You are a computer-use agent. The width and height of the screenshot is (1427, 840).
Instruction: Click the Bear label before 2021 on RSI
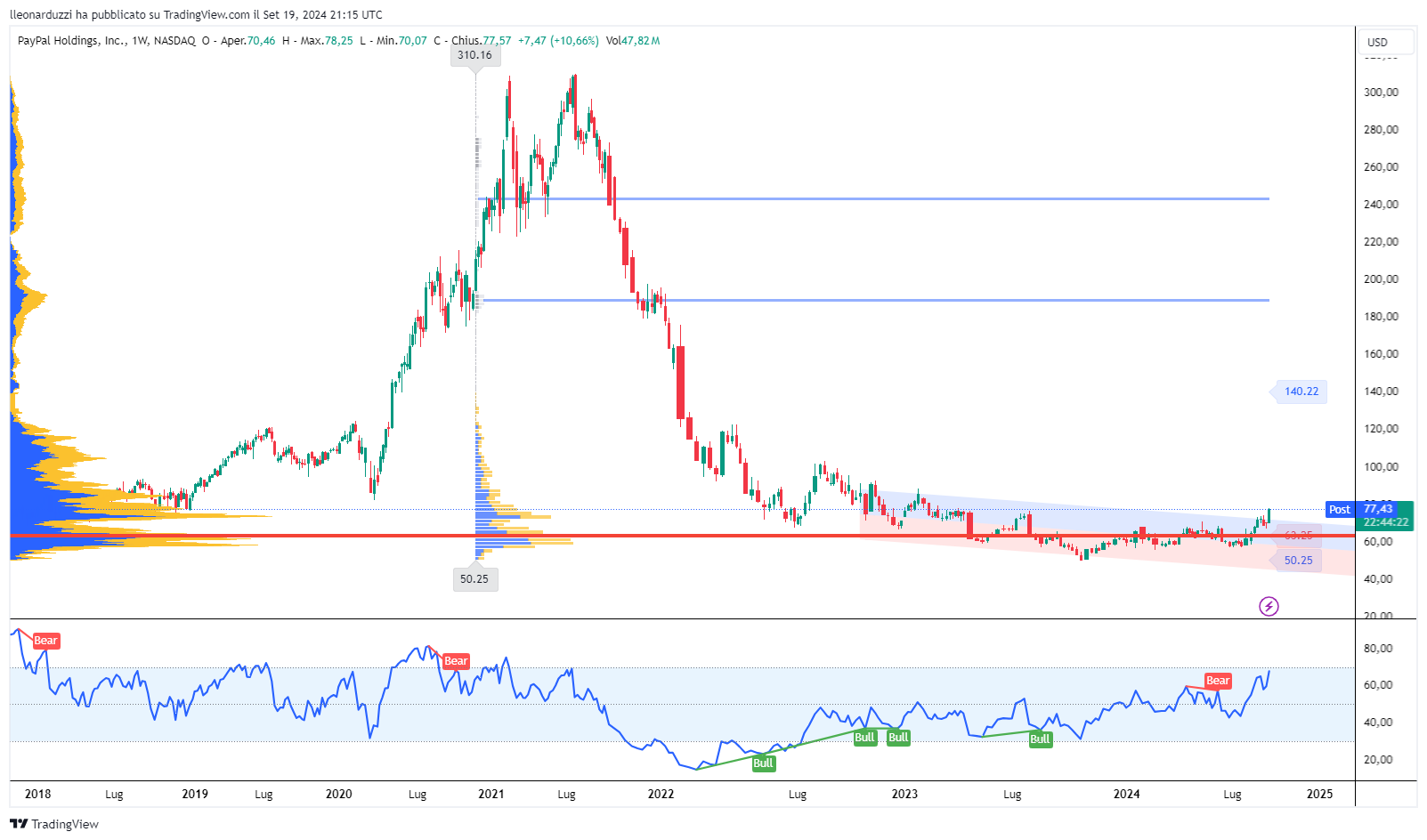(456, 661)
